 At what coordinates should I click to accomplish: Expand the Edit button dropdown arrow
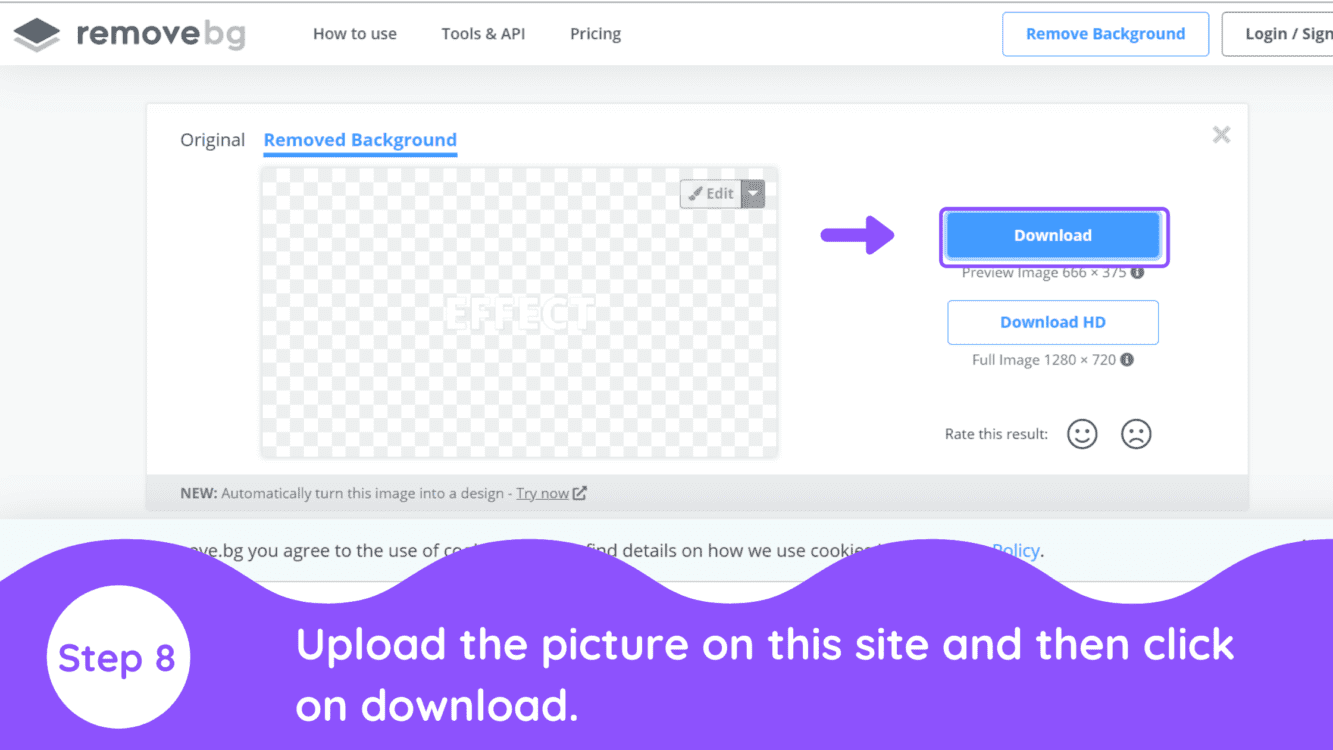click(x=751, y=193)
